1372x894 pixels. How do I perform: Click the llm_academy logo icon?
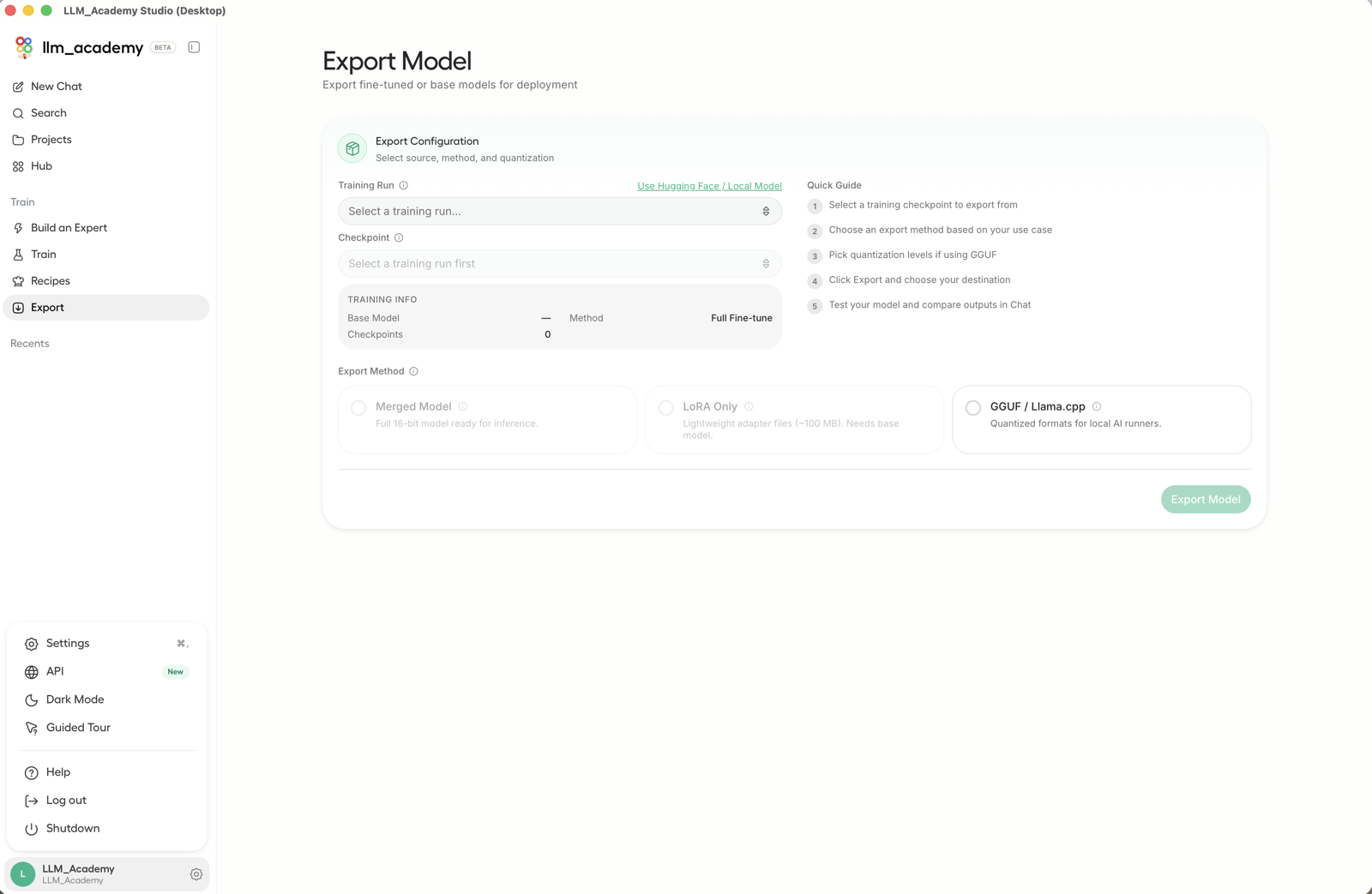(x=24, y=47)
